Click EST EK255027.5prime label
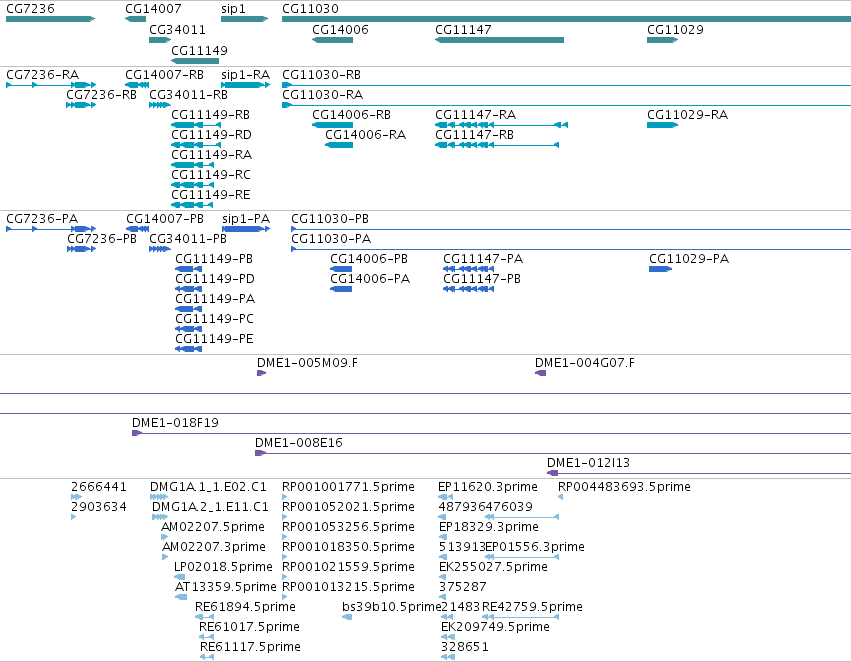The height and width of the screenshot is (662, 851). coord(493,566)
